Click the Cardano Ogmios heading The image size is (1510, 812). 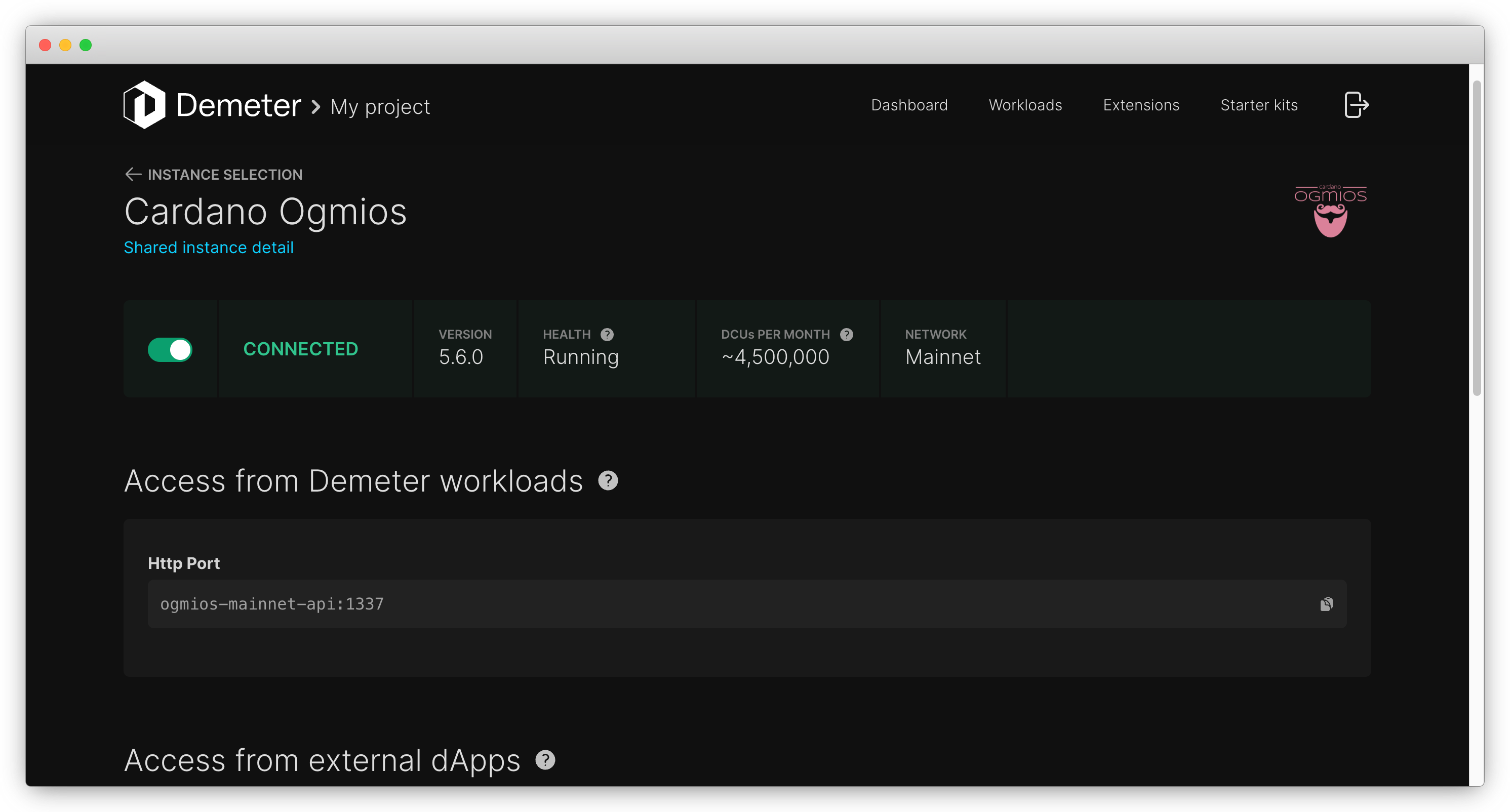coord(265,212)
